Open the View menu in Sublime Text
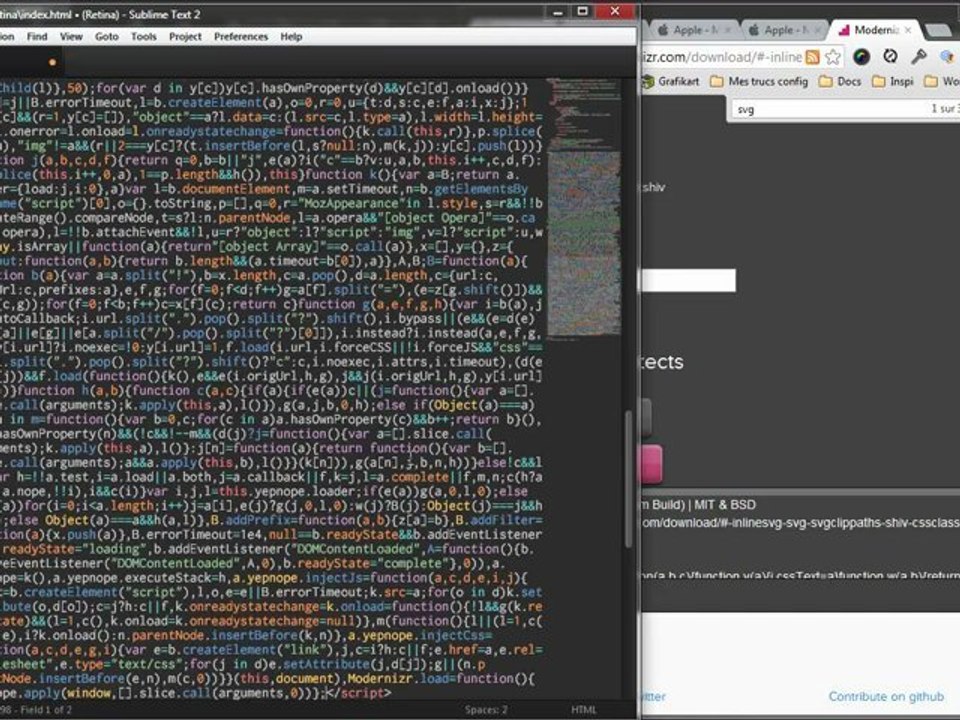The width and height of the screenshot is (960, 720). [x=71, y=37]
